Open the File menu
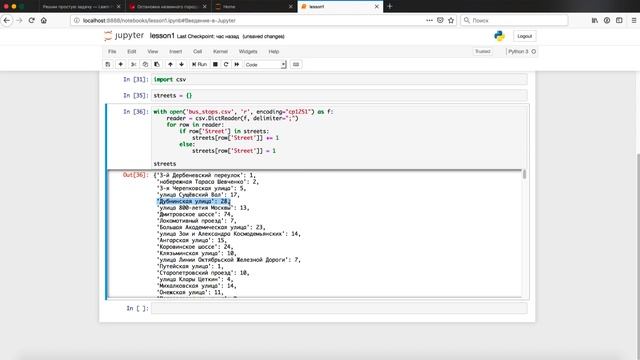640x360 pixels. click(x=112, y=51)
